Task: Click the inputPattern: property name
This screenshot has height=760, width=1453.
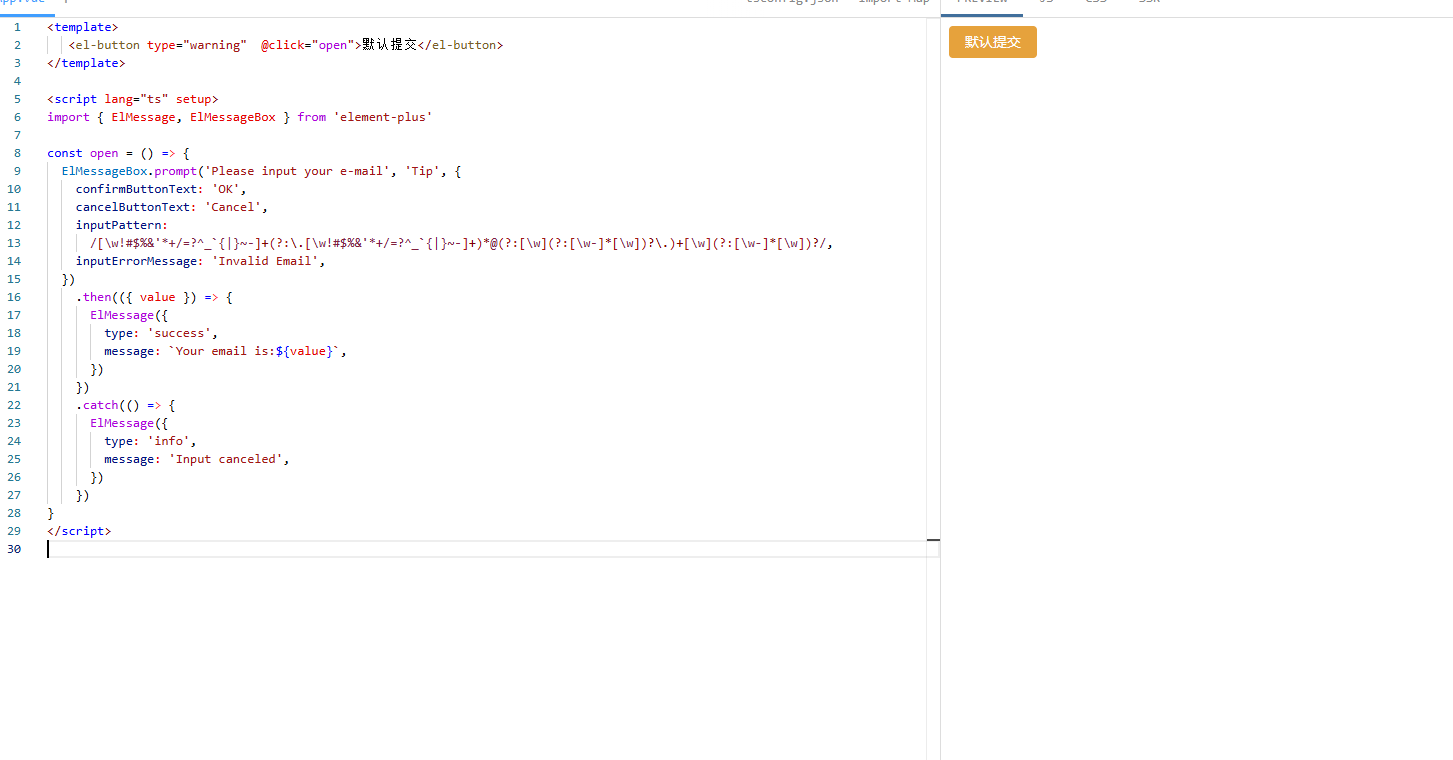Action: pos(122,225)
